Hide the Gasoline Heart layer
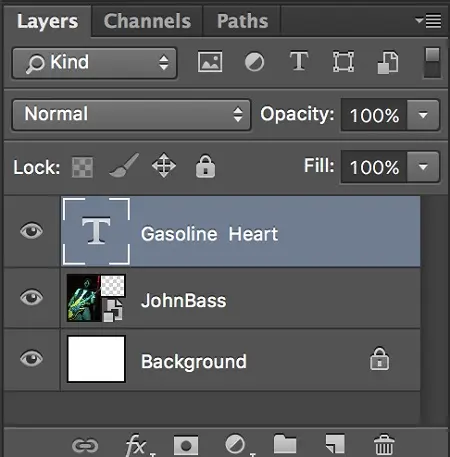The width and height of the screenshot is (450, 457). (31, 231)
